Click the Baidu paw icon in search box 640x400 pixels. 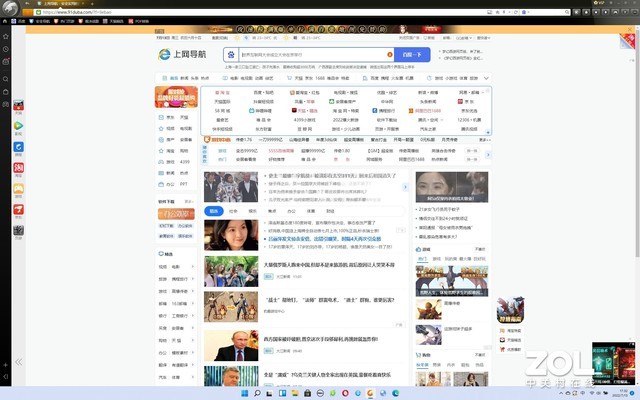click(233, 54)
